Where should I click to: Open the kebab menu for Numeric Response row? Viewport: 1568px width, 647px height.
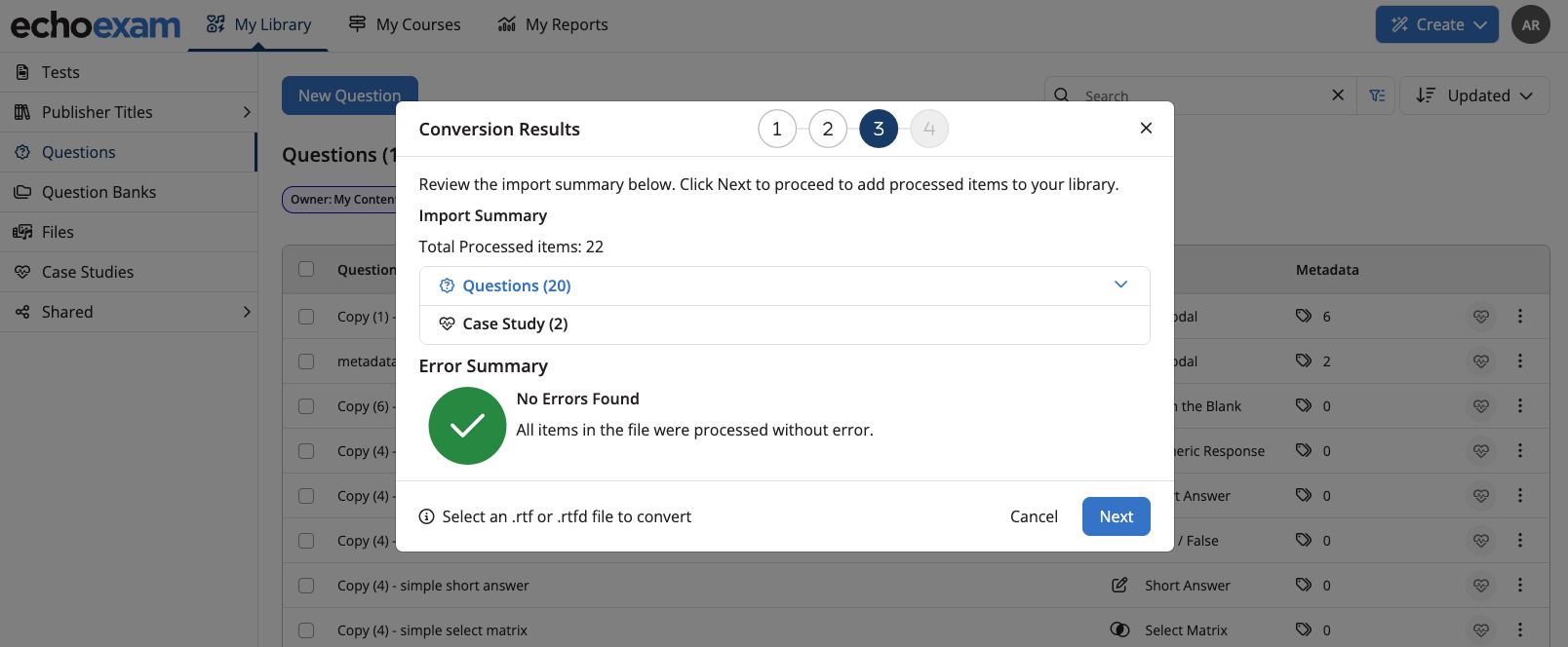click(1519, 450)
